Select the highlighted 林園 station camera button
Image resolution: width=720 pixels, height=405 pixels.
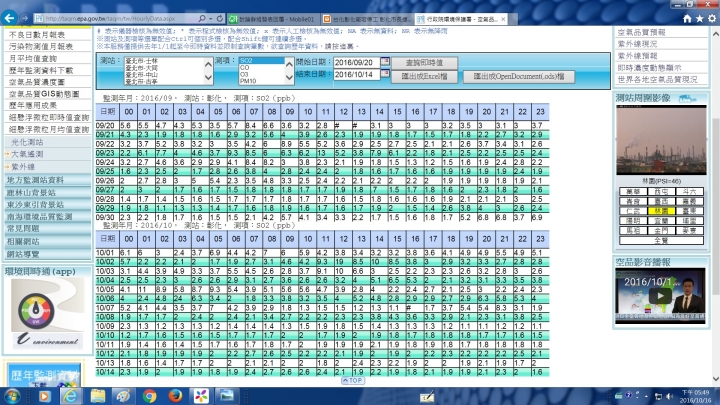coord(661,211)
